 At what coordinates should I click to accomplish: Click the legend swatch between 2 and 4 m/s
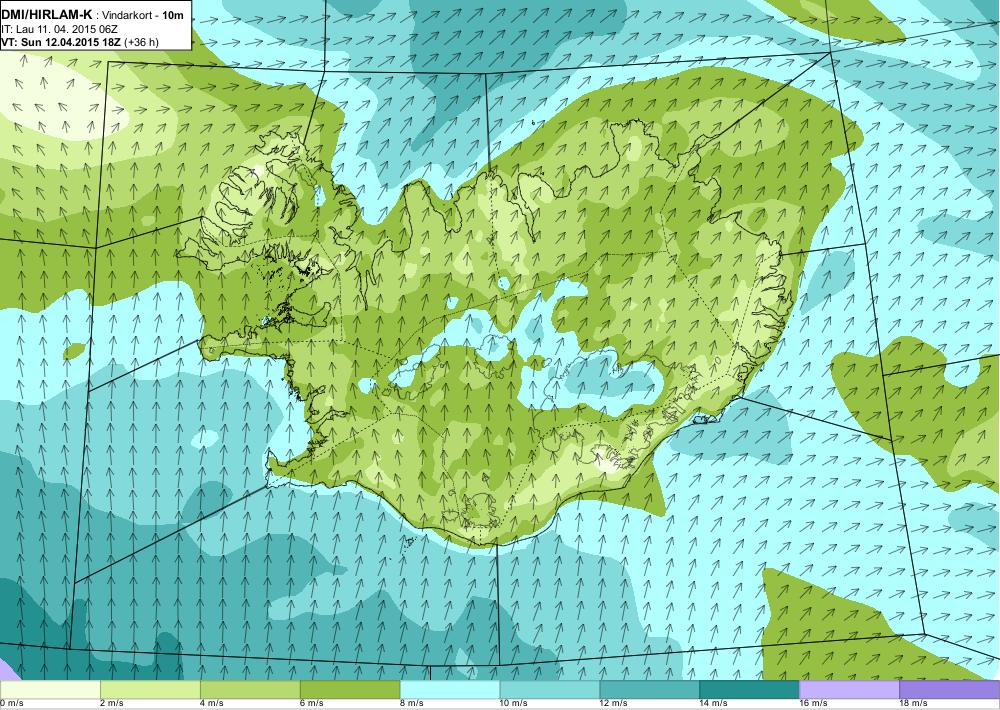150,689
